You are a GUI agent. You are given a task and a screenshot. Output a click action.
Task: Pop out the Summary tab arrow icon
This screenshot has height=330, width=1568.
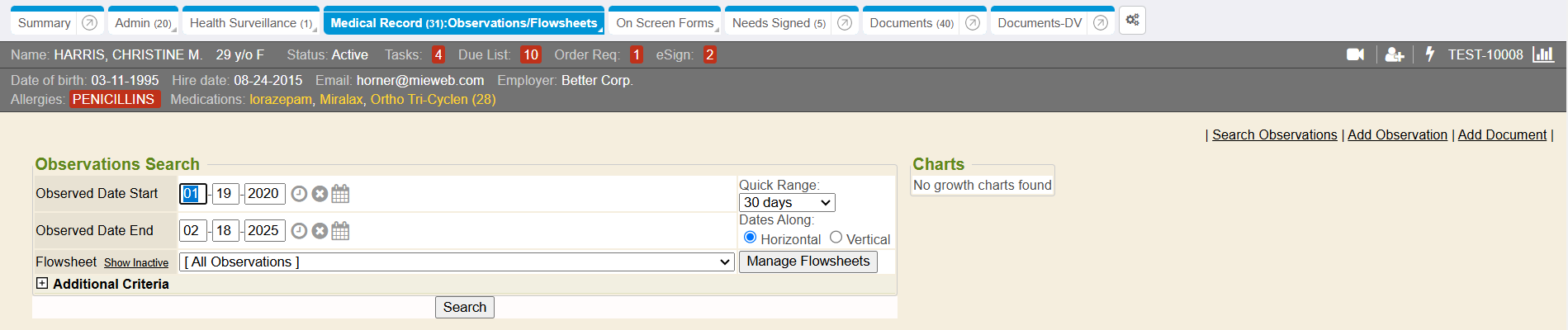[90, 23]
